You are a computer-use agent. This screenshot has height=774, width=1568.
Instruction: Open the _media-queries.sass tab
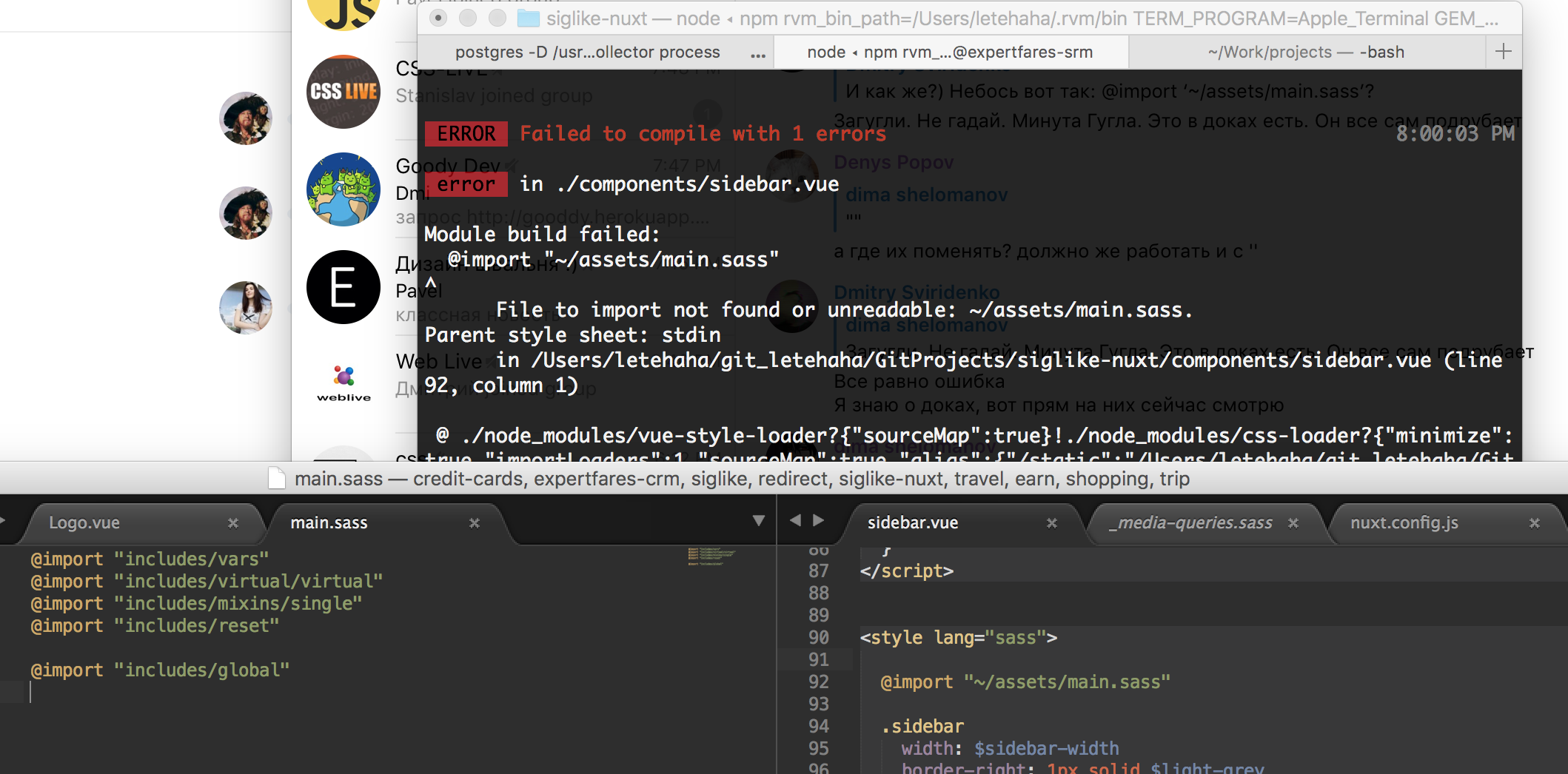coord(1190,523)
